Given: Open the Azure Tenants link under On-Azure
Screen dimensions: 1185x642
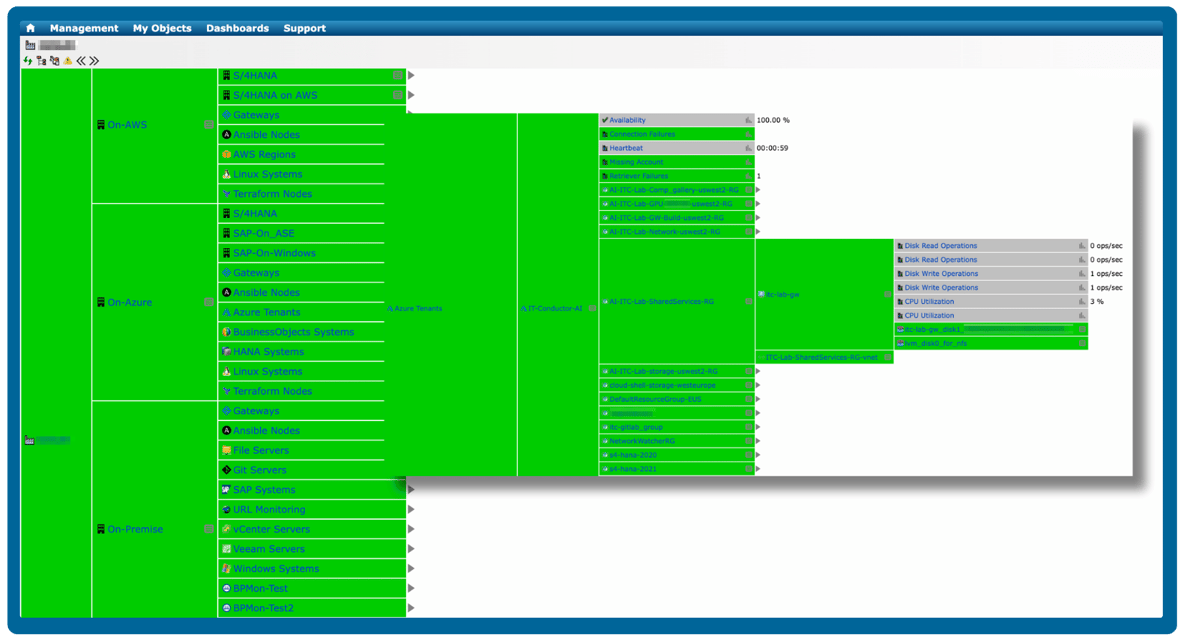Looking at the screenshot, I should point(266,312).
